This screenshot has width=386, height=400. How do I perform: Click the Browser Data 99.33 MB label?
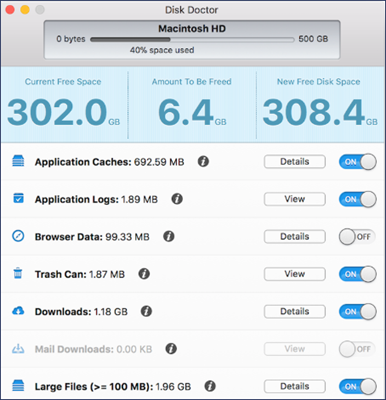(92, 237)
